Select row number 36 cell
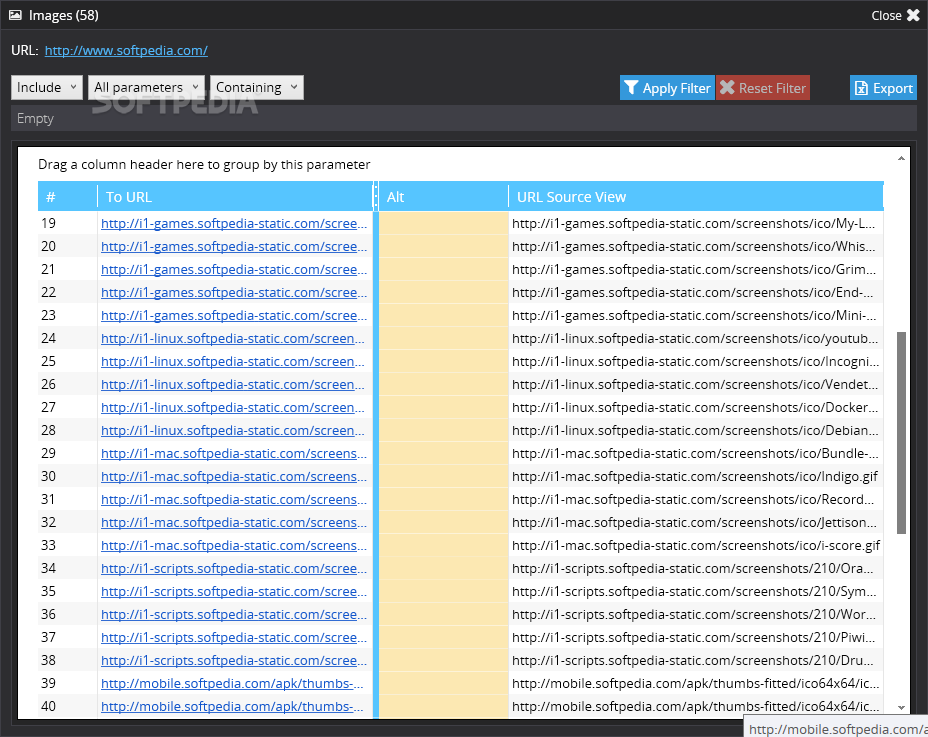 67,615
